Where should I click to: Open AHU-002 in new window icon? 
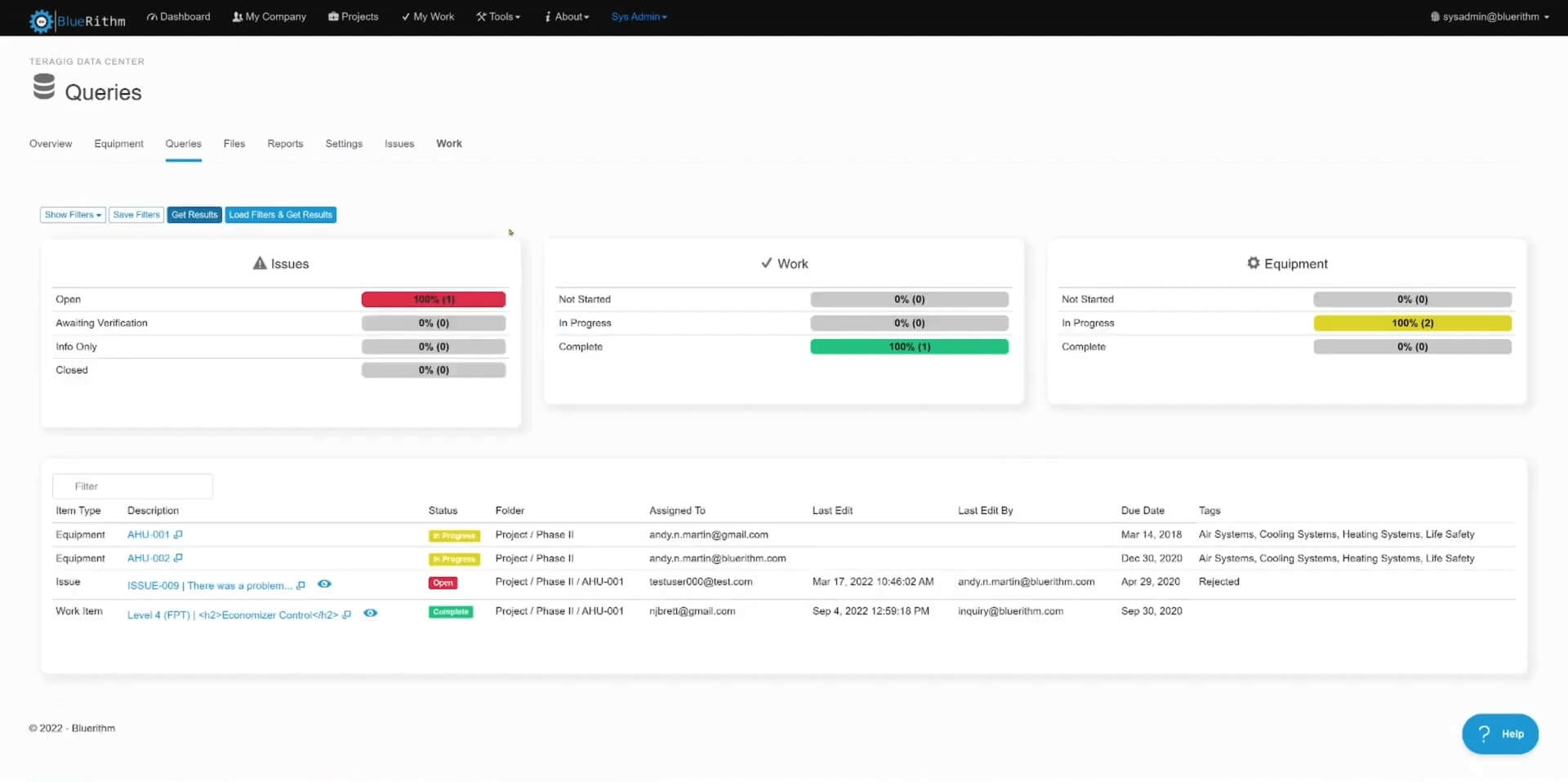tap(178, 558)
